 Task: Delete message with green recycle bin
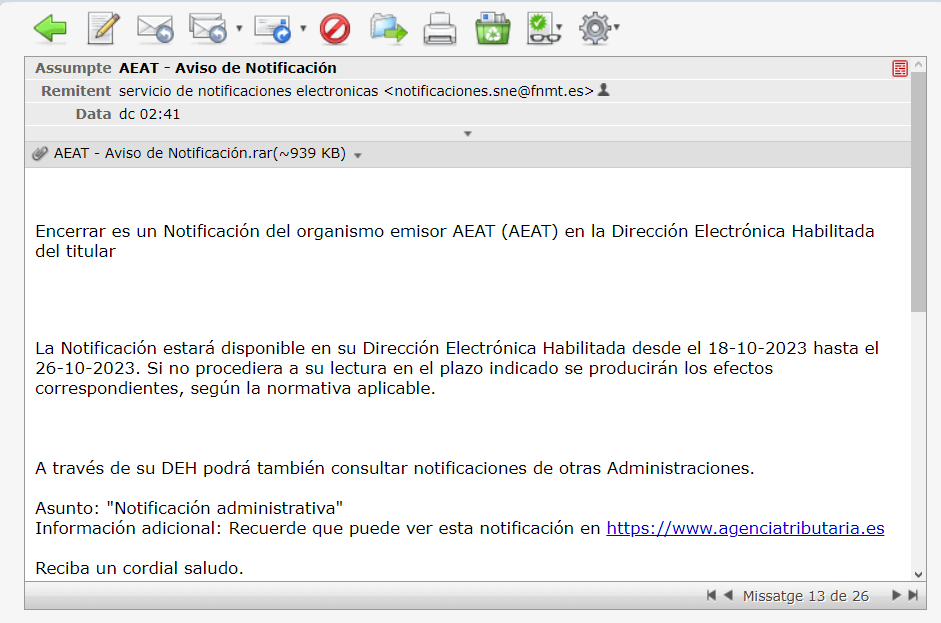pyautogui.click(x=493, y=29)
